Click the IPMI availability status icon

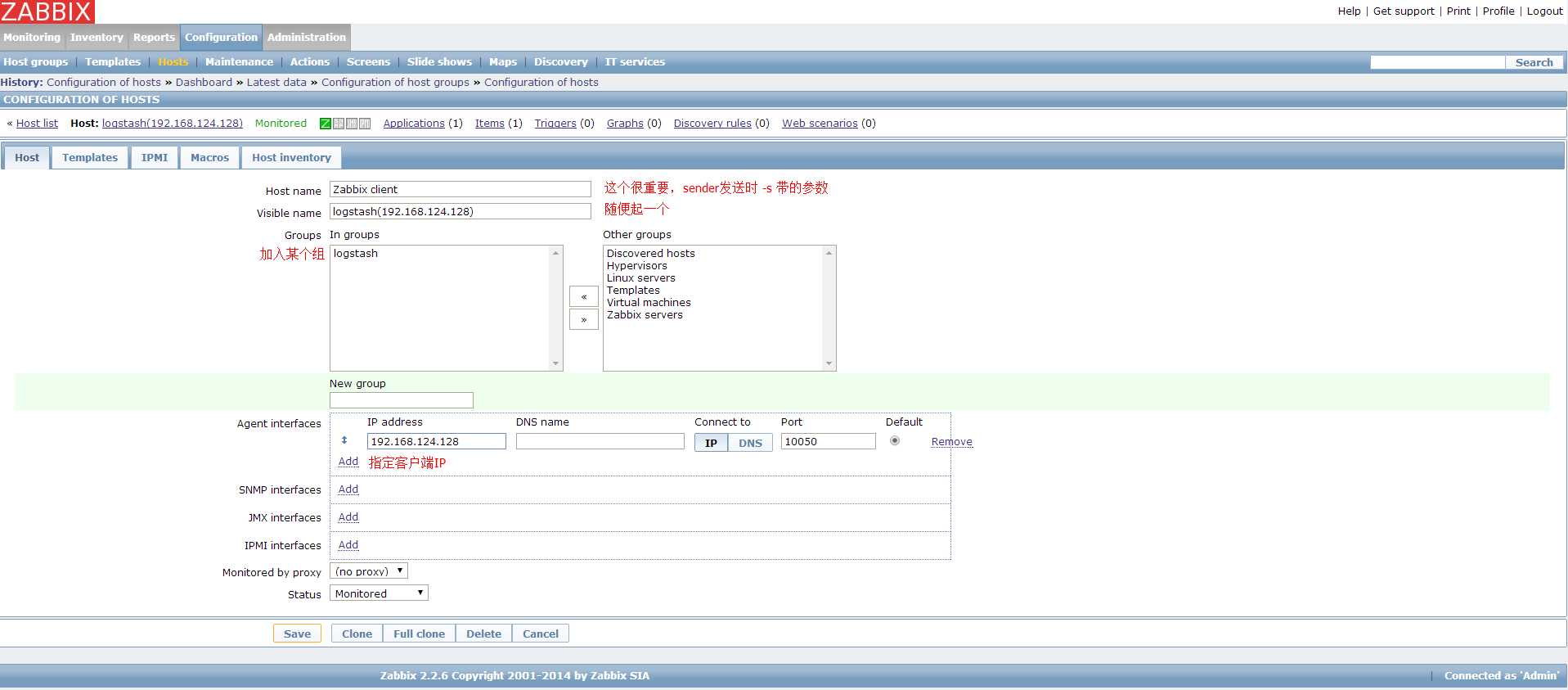(x=365, y=124)
